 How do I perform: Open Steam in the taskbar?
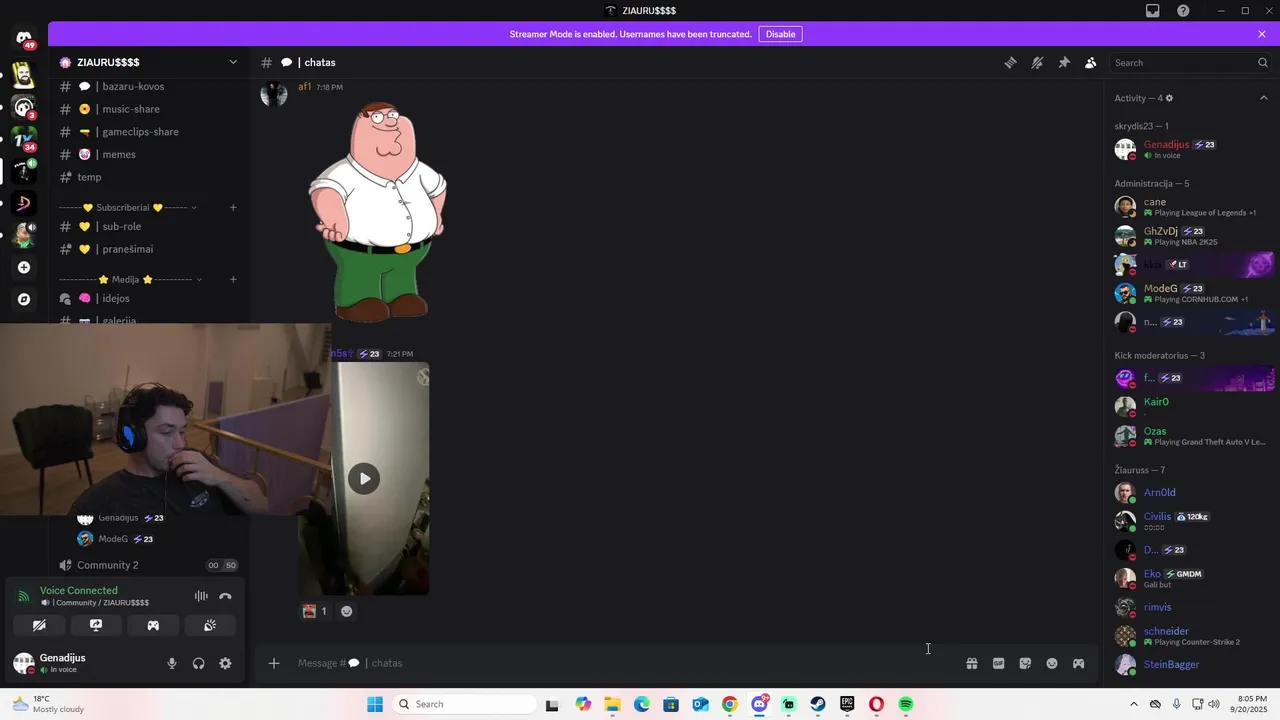(x=818, y=704)
